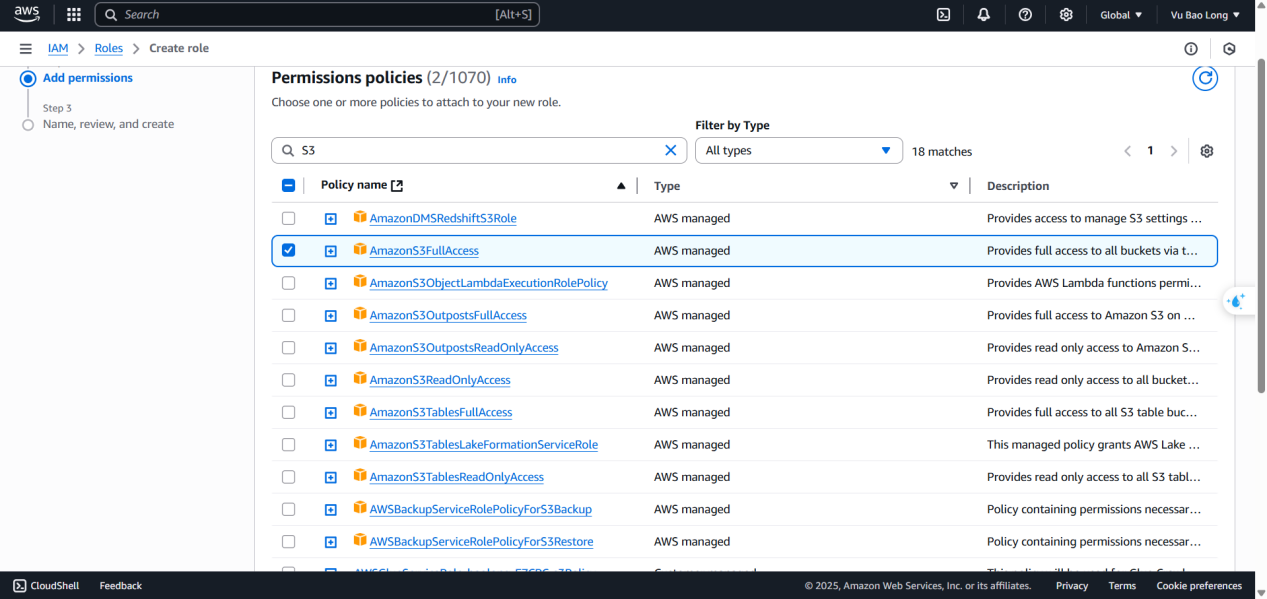Toggle the select-all policies header checkbox
The height and width of the screenshot is (599, 1267).
[x=289, y=185]
